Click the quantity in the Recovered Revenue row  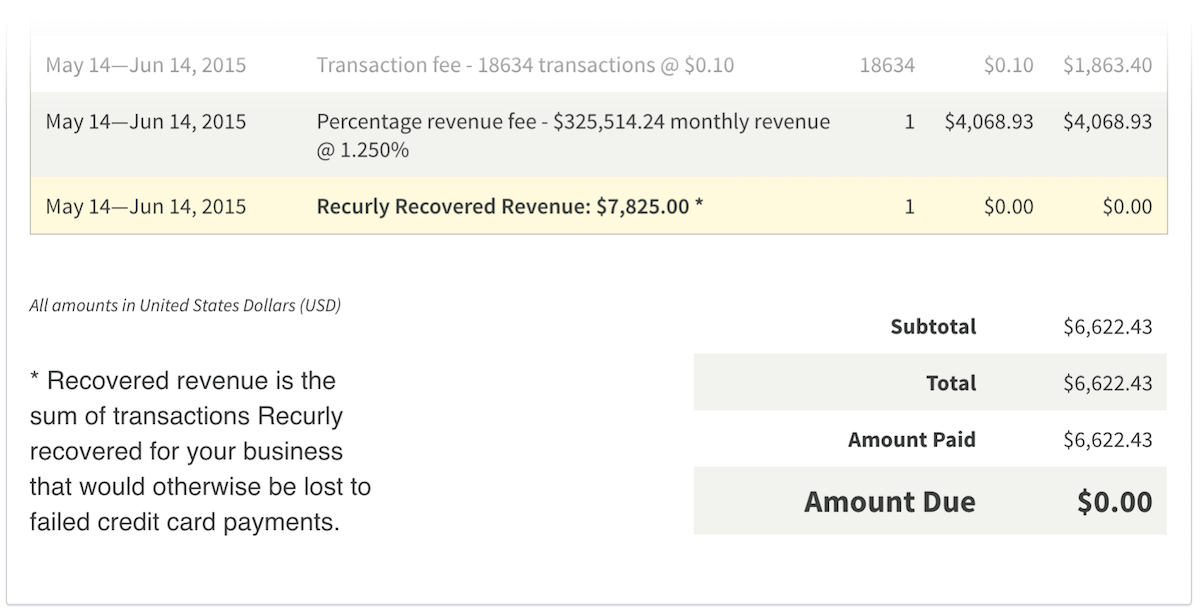pyautogui.click(x=909, y=207)
